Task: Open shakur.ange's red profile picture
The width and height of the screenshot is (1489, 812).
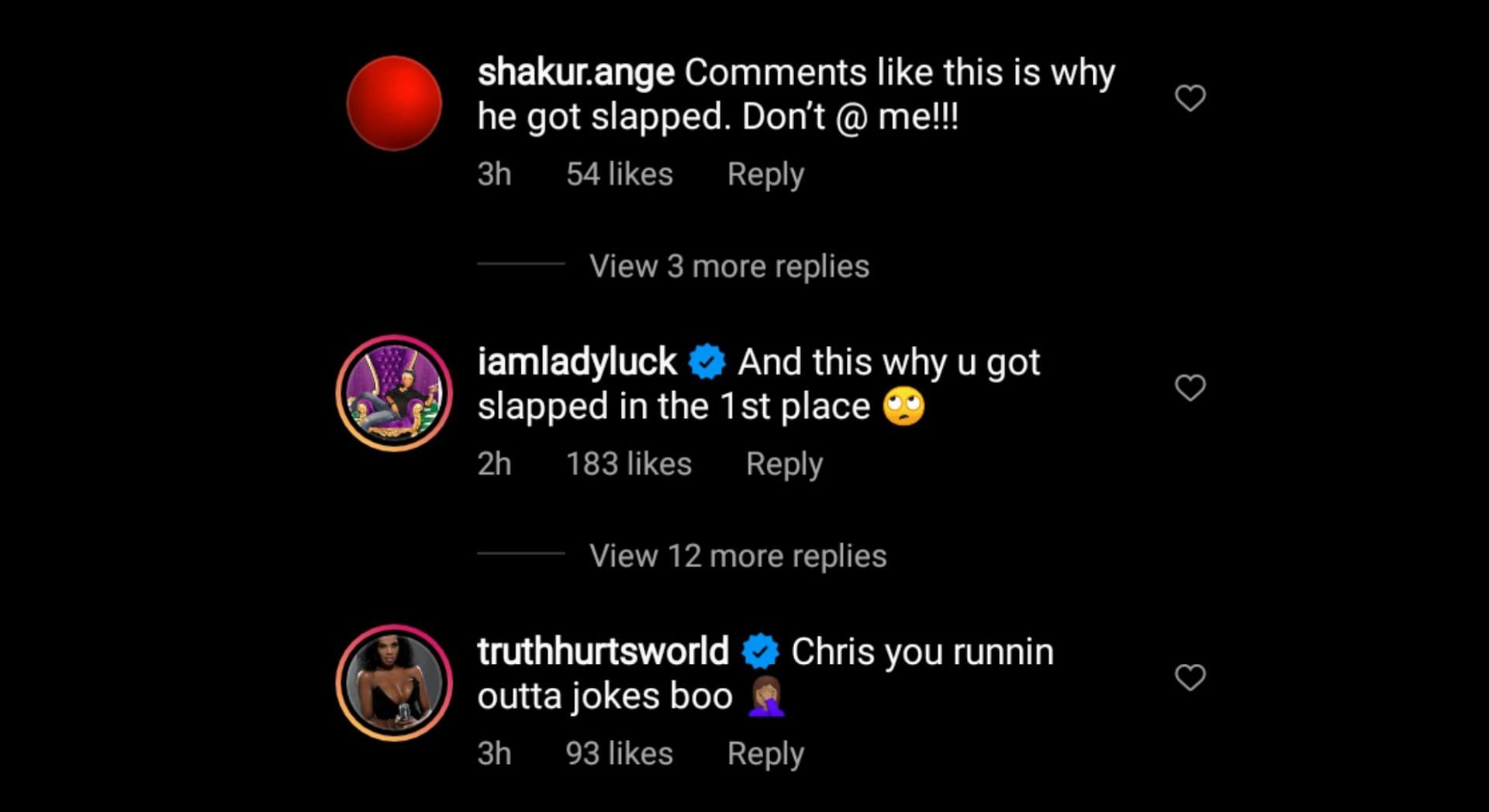Action: (x=394, y=103)
